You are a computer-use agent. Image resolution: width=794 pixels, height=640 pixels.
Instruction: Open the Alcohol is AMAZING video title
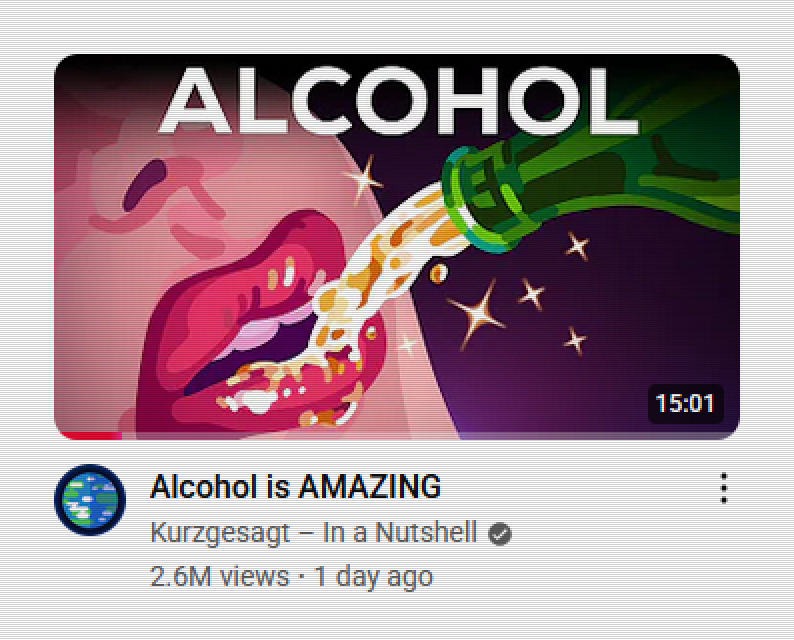[296, 487]
